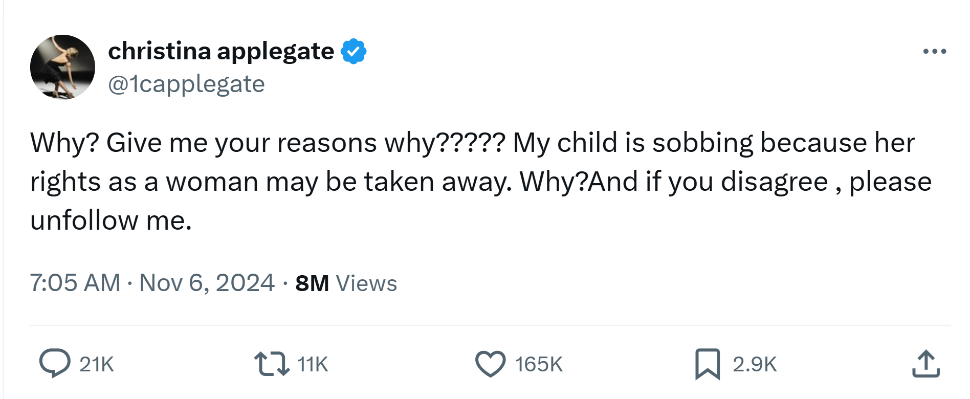Click the blue verified checkmark badge
Screen dimensions: 970x399
tap(354, 52)
